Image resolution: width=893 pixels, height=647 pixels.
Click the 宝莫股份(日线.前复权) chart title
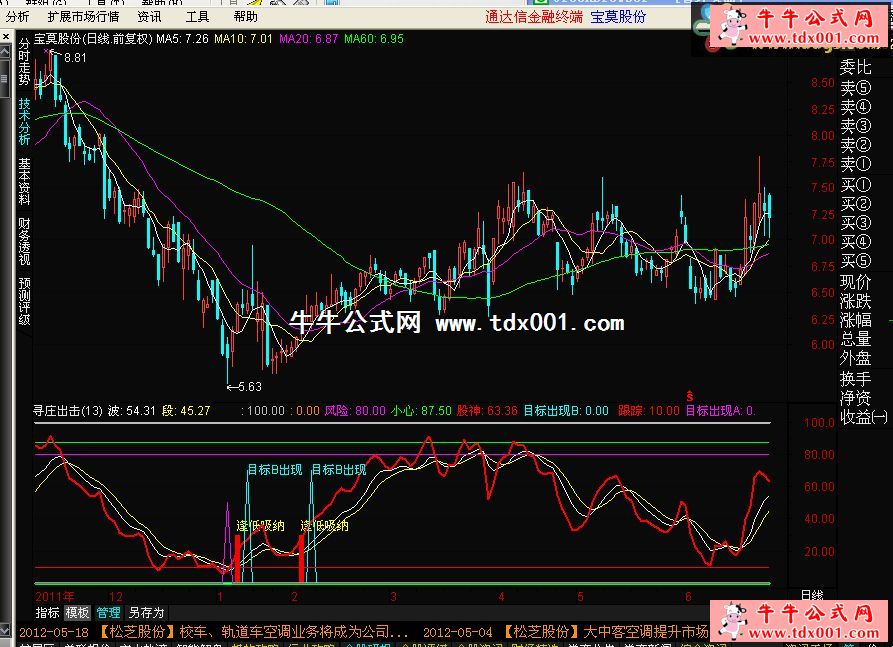[93, 39]
